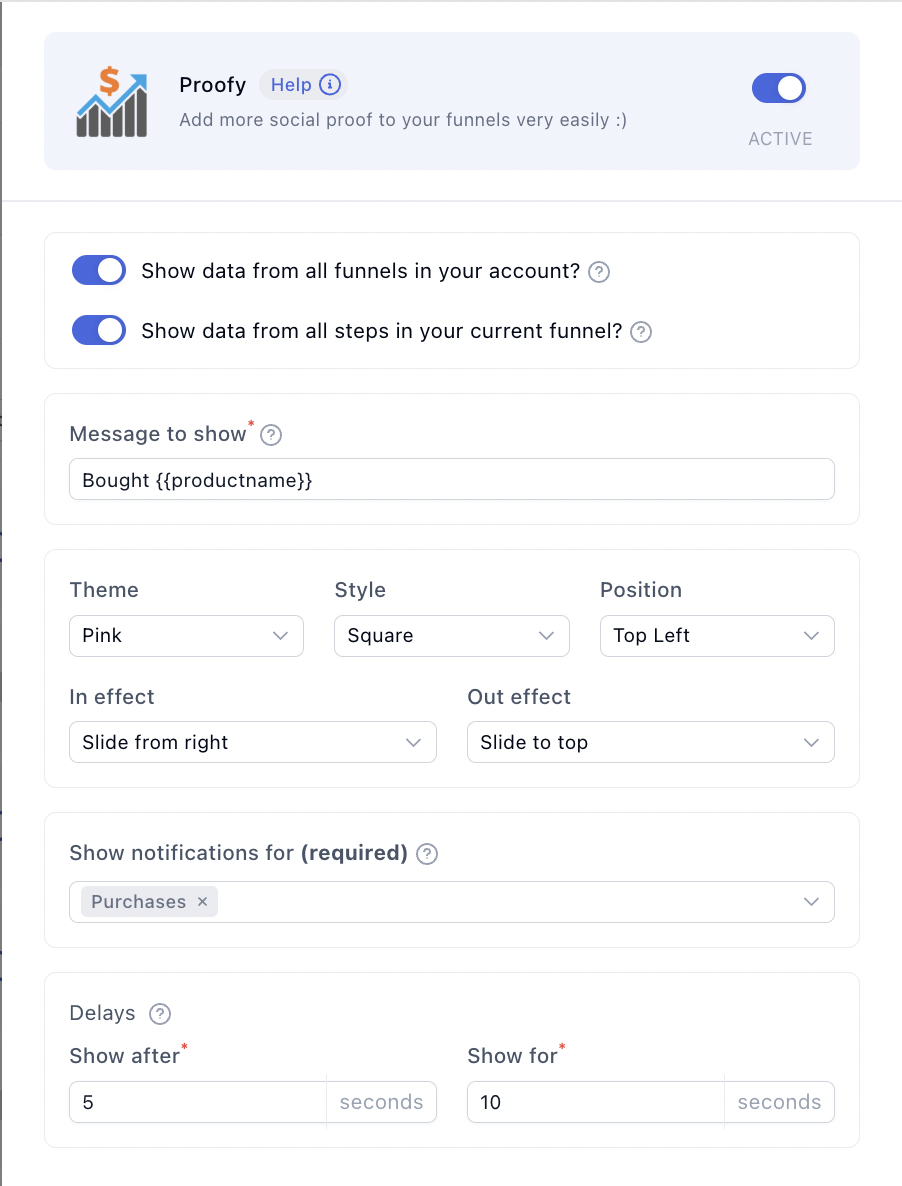902x1186 pixels.
Task: Open help tooltip for all funnels option
Action: pos(599,272)
